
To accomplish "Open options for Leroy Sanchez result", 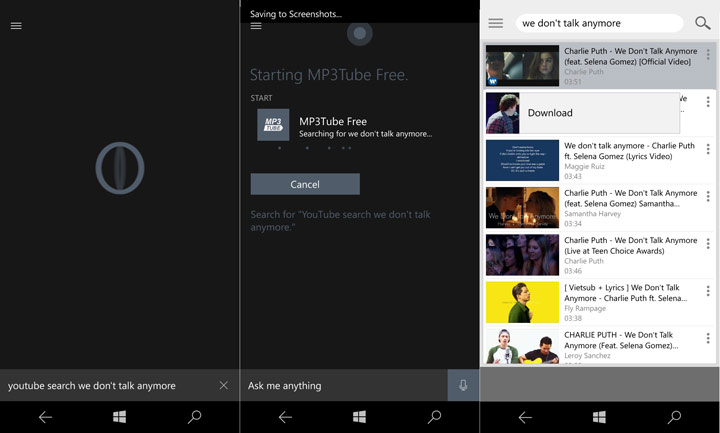I will coord(708,338).
